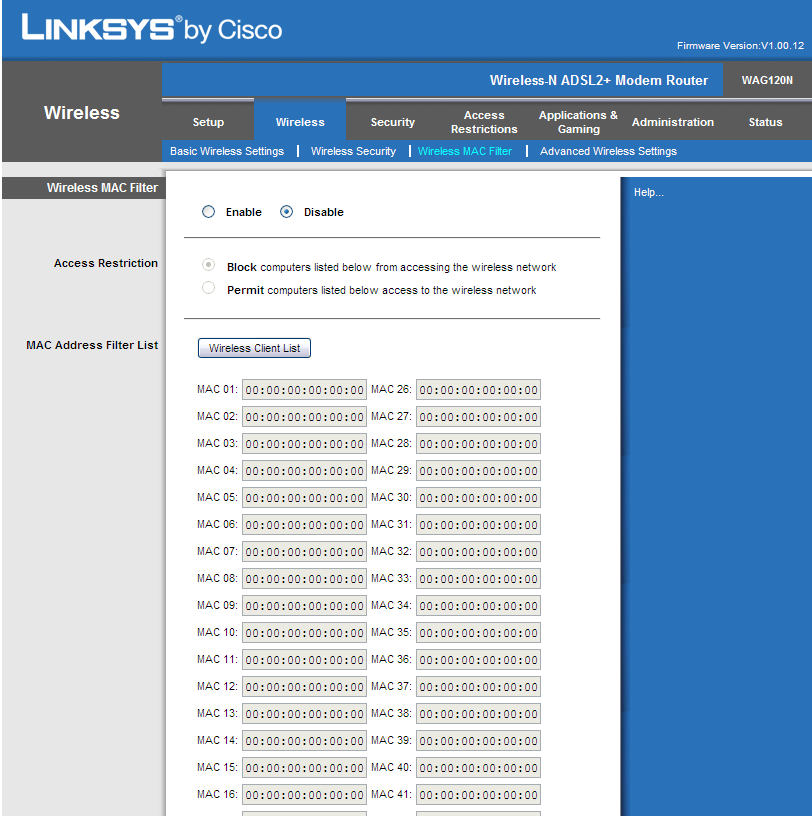Click the MAC 33 address field
Screen dimensions: 812x816
pos(478,579)
